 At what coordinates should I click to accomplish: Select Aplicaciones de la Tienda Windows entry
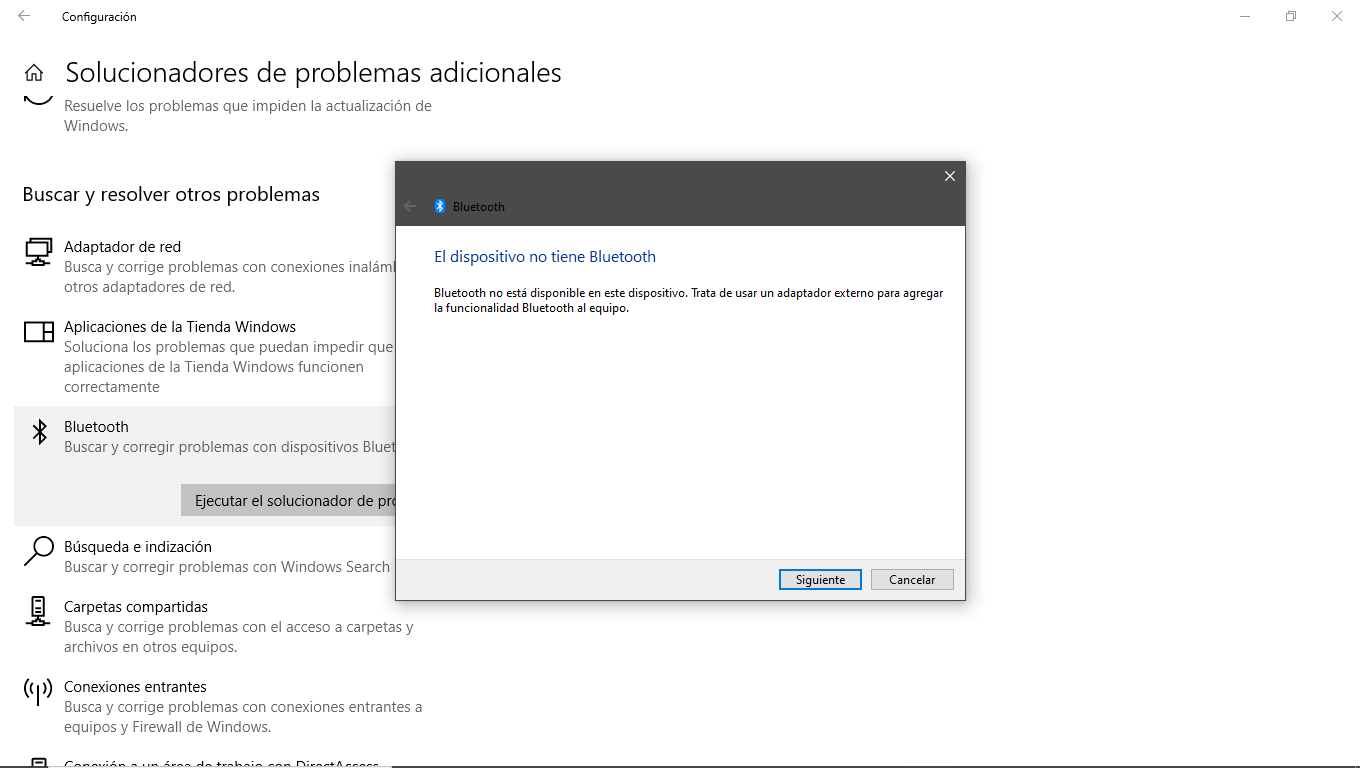point(205,356)
